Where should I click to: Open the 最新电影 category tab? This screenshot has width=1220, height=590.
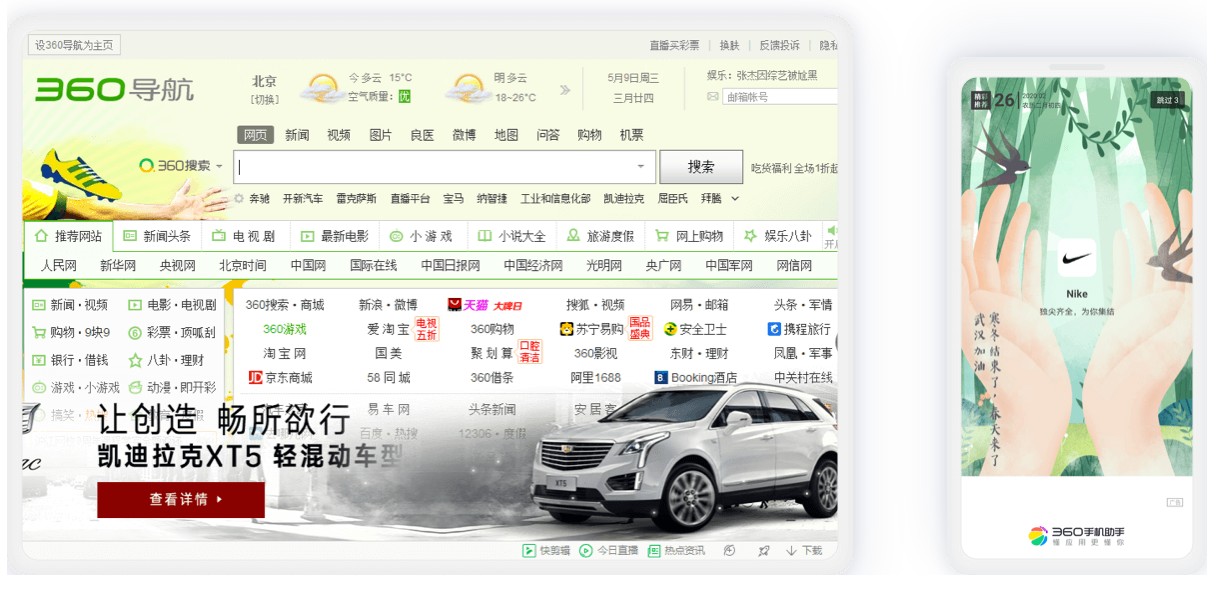click(334, 237)
